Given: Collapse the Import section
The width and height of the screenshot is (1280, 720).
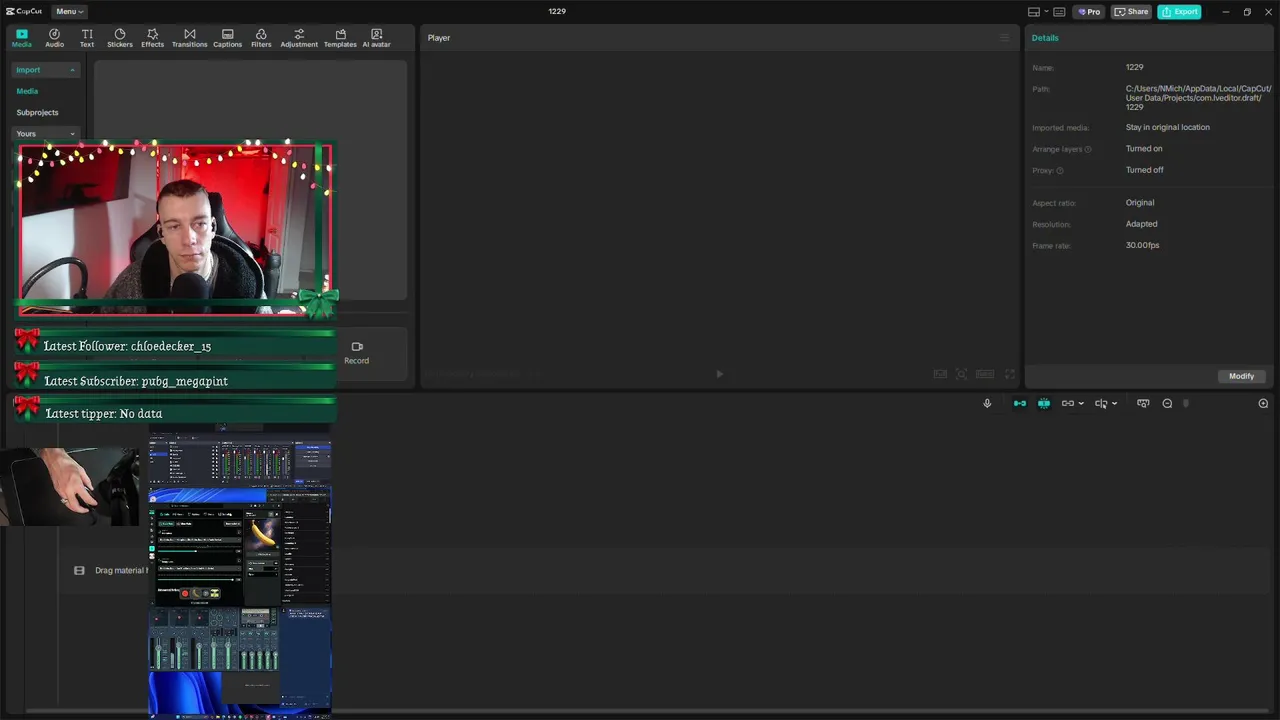Looking at the screenshot, I should click(x=45, y=70).
